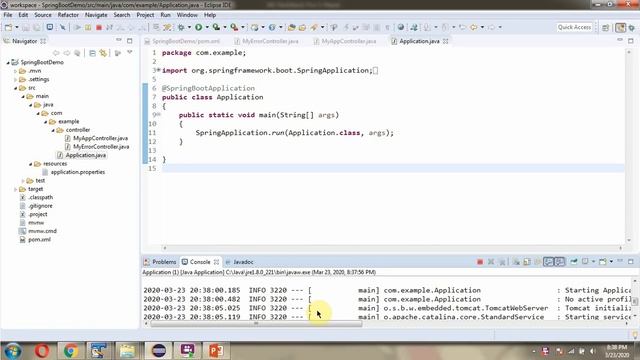Click the Eclipse icon on taskbar
Image resolution: width=640 pixels, height=360 pixels.
tap(159, 351)
